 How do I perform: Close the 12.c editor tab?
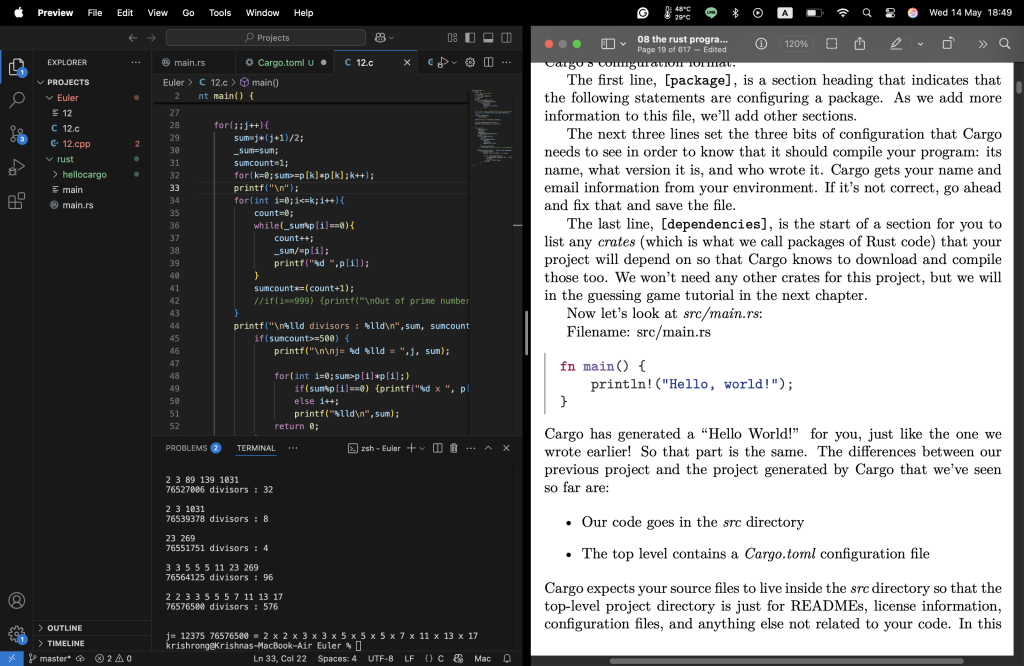pos(407,62)
